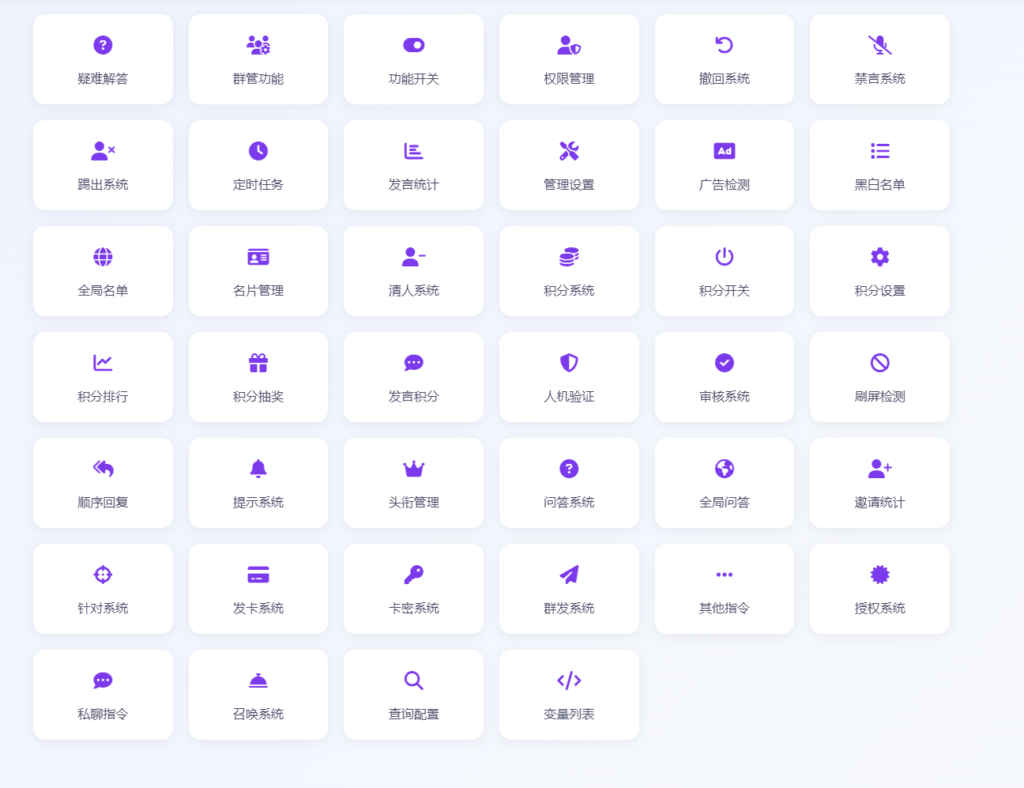Select the 全局问答 label text
The image size is (1024, 788).
pos(724,502)
